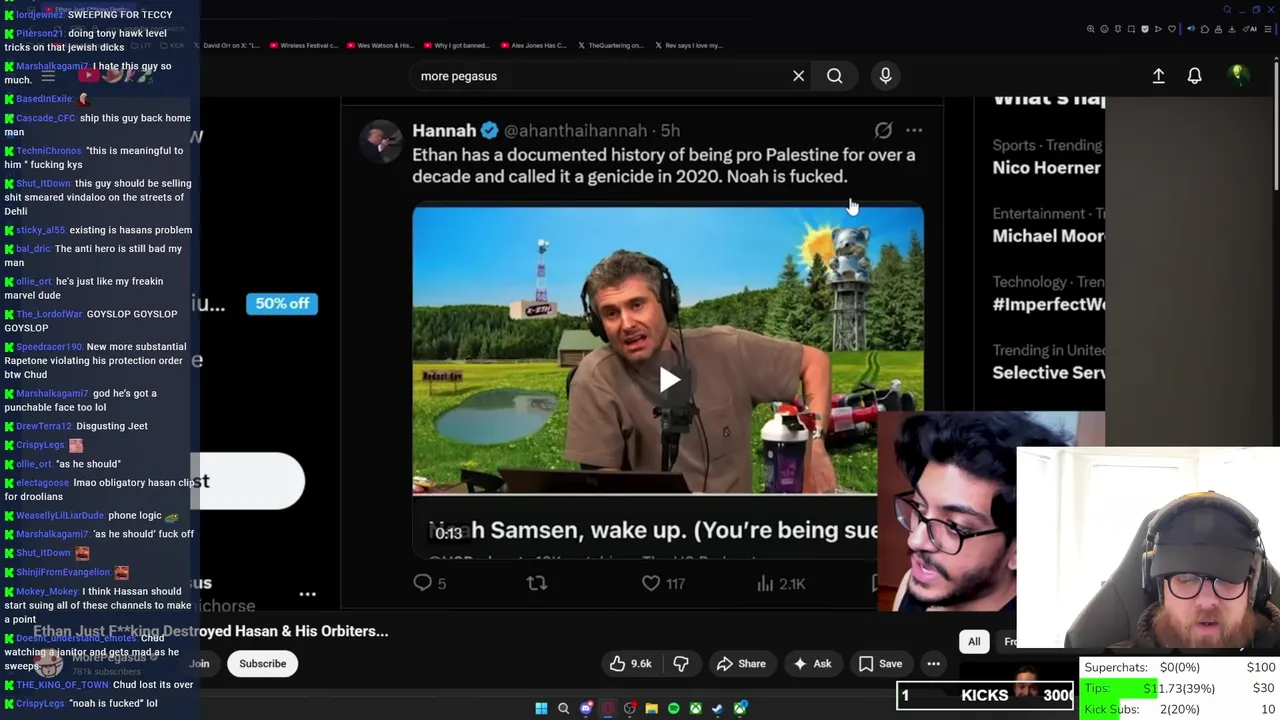Open Windows taskbar search

[563, 708]
